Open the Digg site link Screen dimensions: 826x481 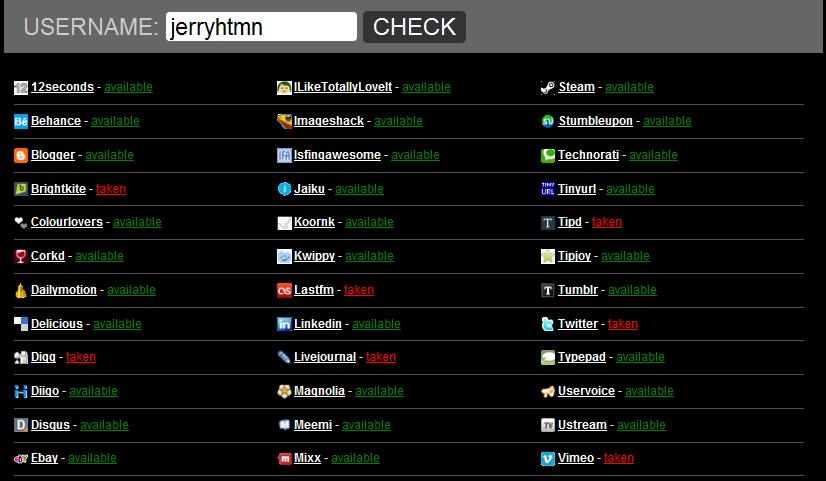[x=43, y=357]
